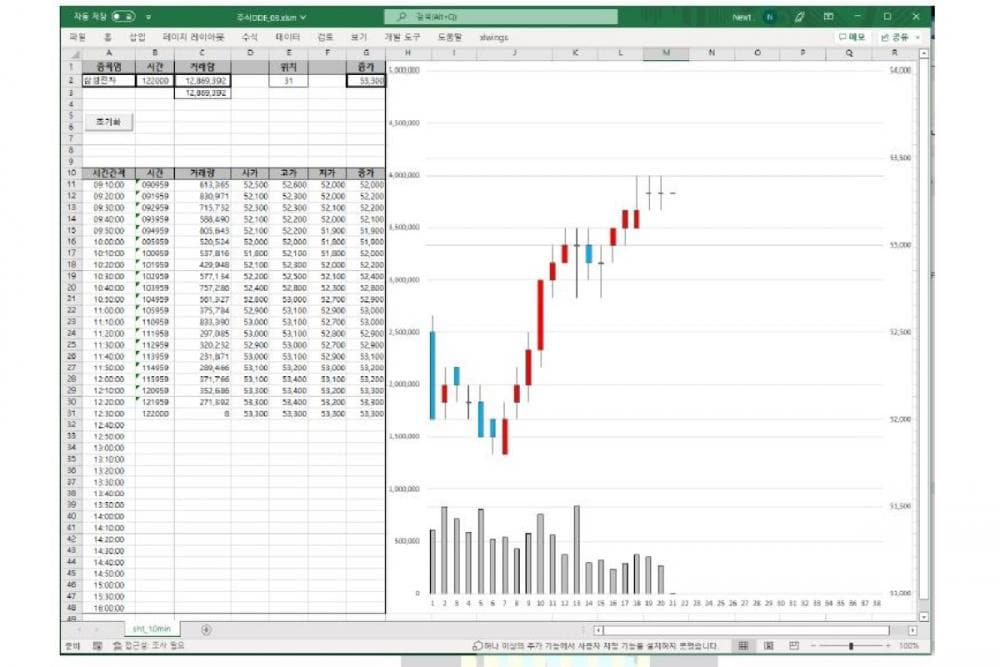Click horizontal scrollbar right arrow
The image size is (1000, 667).
pyautogui.click(x=913, y=631)
